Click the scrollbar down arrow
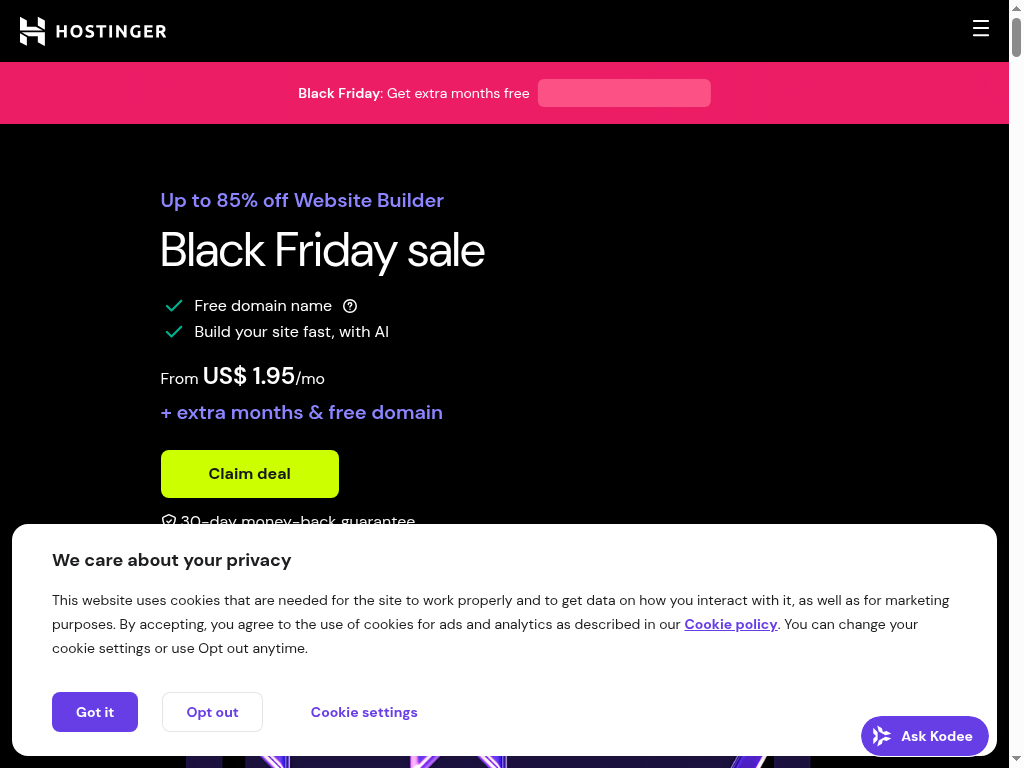This screenshot has width=1024, height=768. tap(1016, 759)
